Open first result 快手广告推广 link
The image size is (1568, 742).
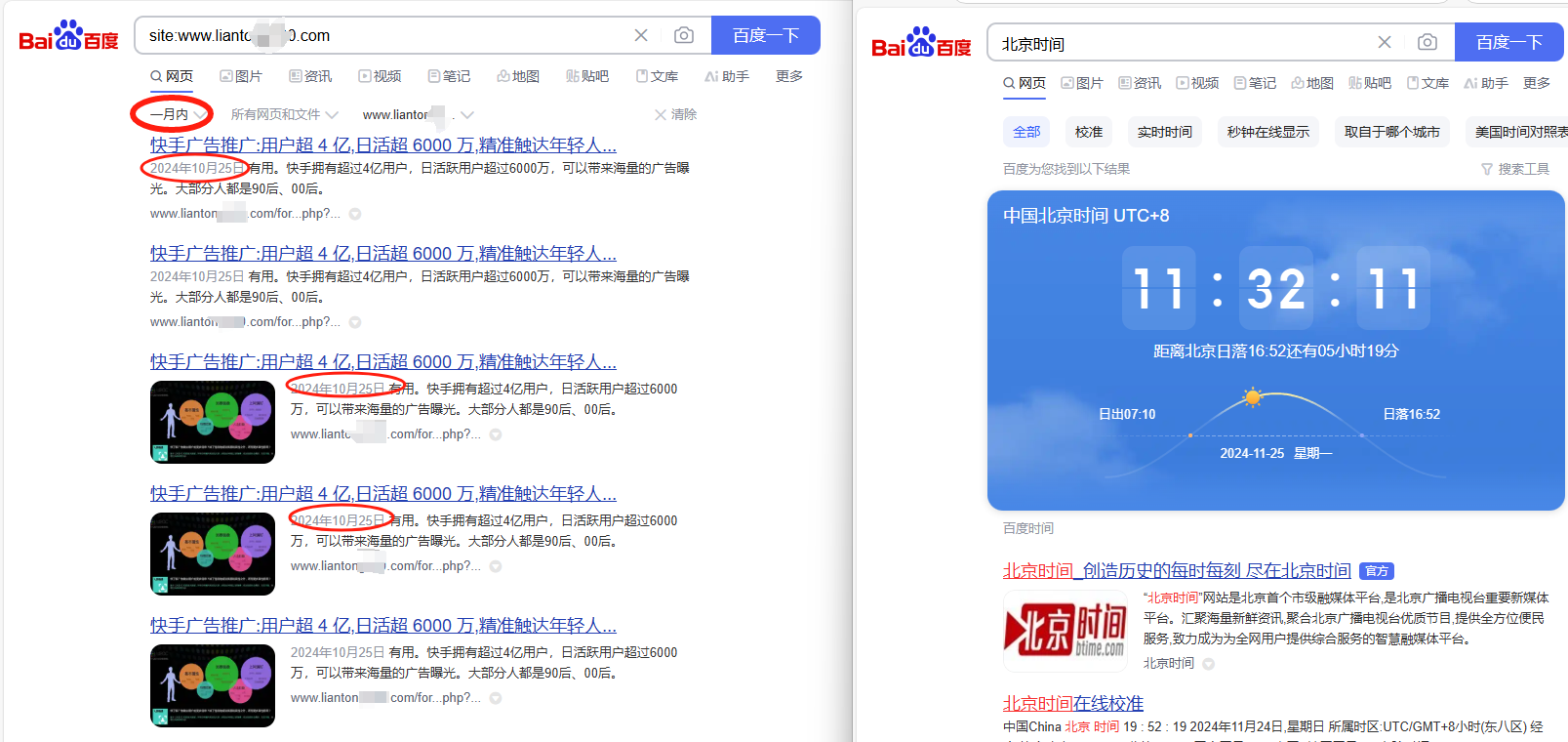(x=383, y=144)
